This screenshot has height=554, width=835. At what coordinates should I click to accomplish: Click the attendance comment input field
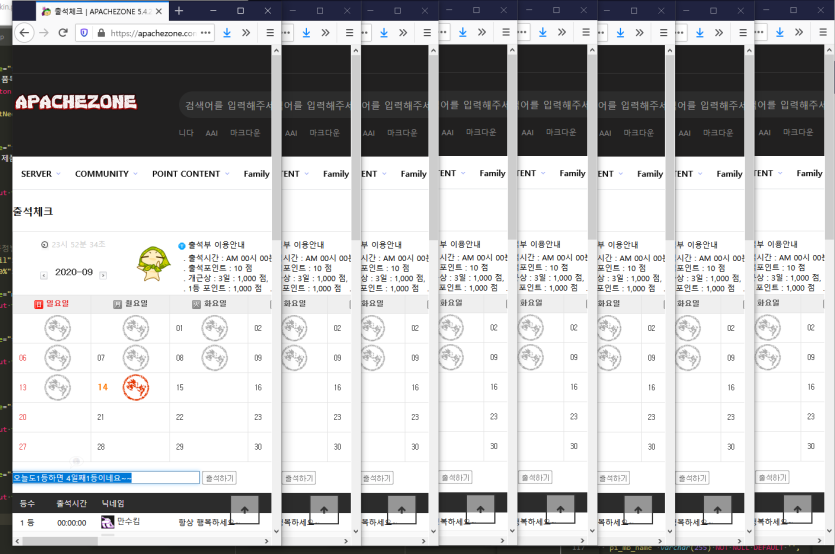[106, 478]
